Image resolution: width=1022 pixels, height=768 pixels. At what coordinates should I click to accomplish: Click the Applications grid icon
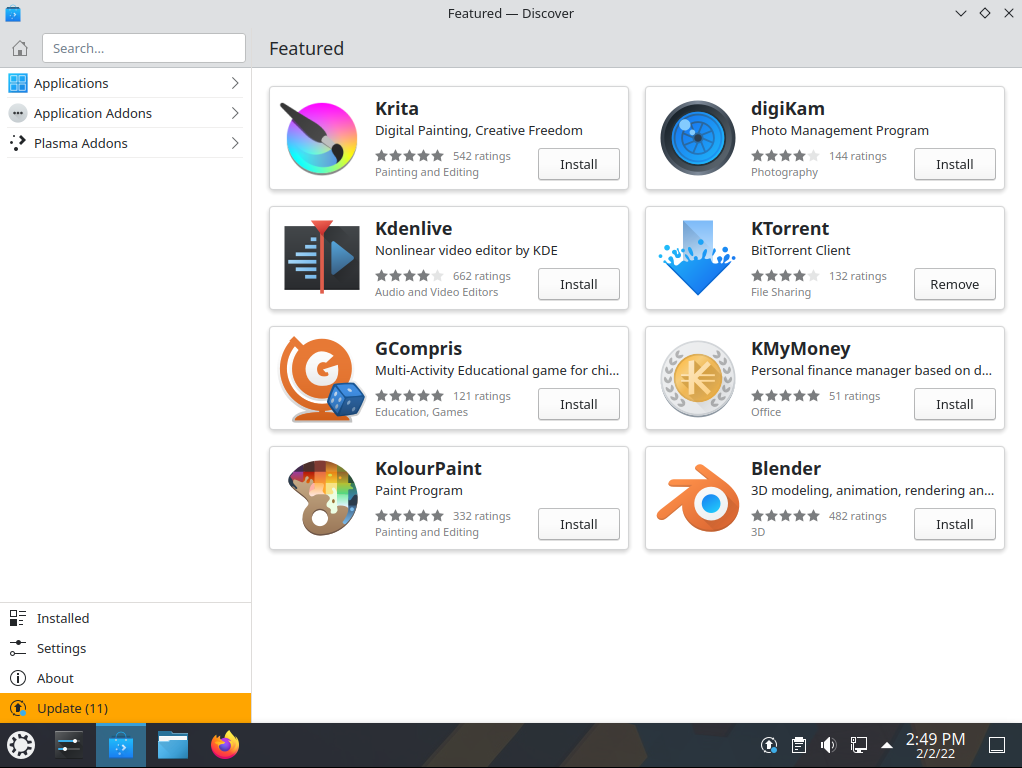[18, 83]
